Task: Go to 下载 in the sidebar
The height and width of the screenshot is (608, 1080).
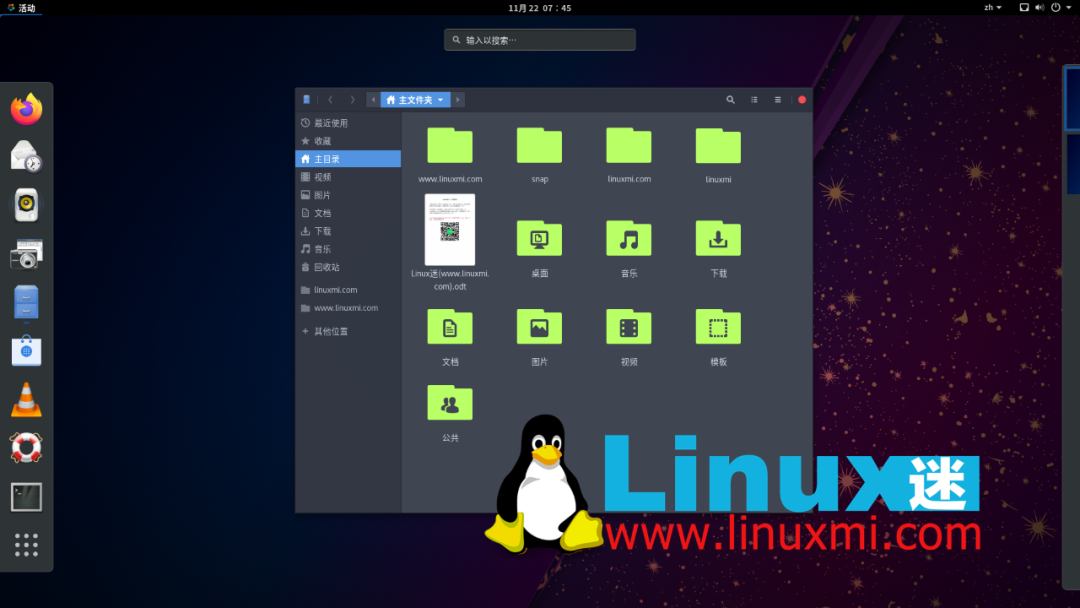Action: [348, 231]
